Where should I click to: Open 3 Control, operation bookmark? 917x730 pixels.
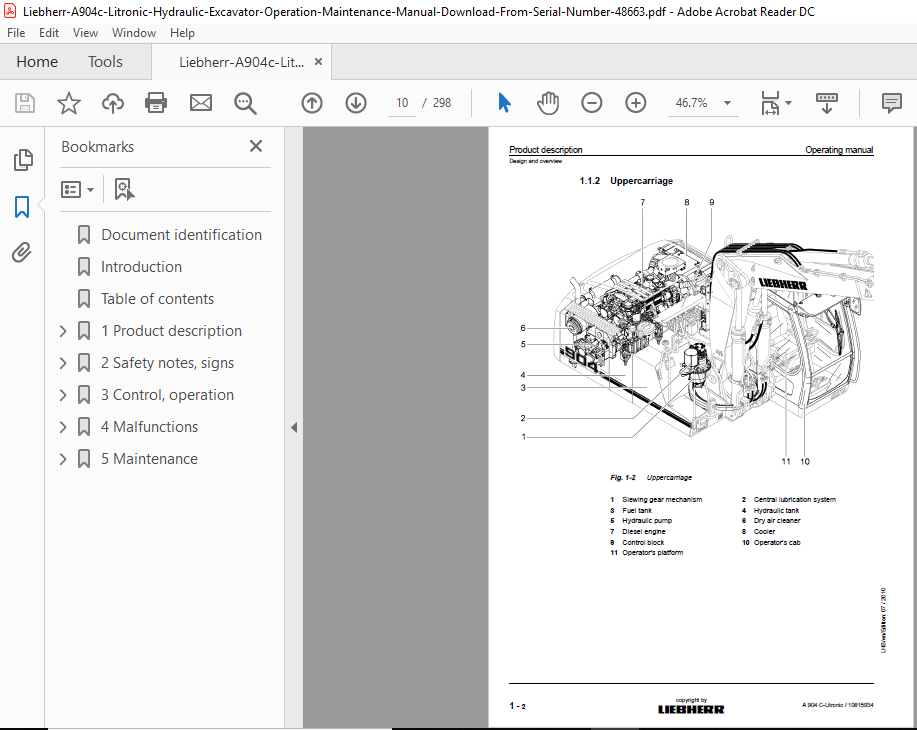tap(167, 395)
